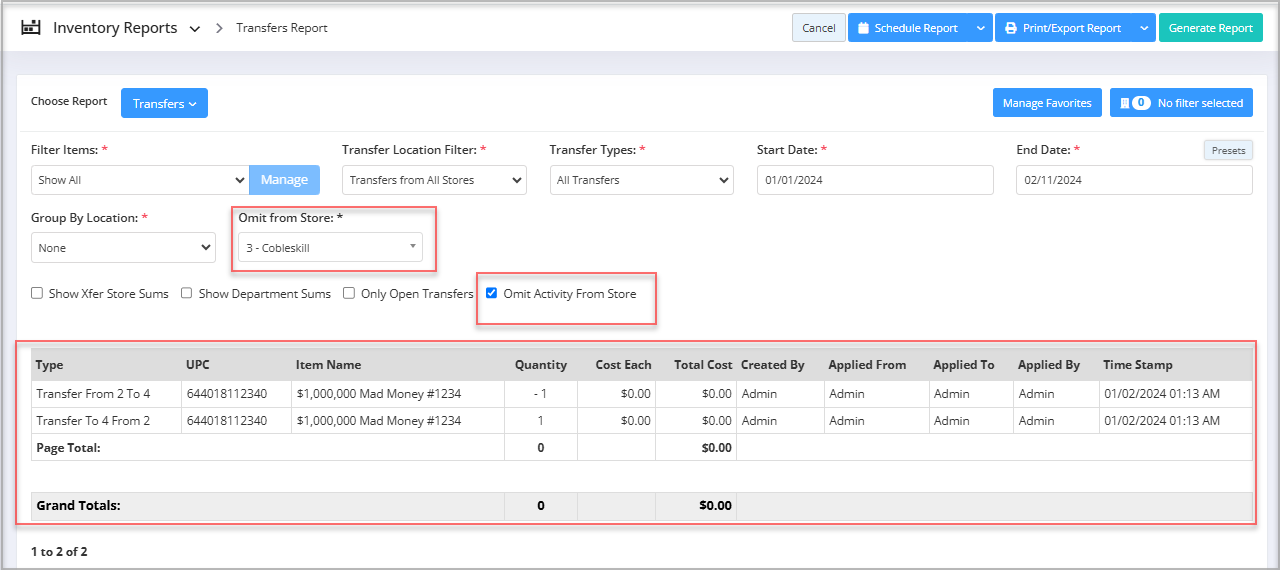Click the Schedule Report button

tap(908, 28)
